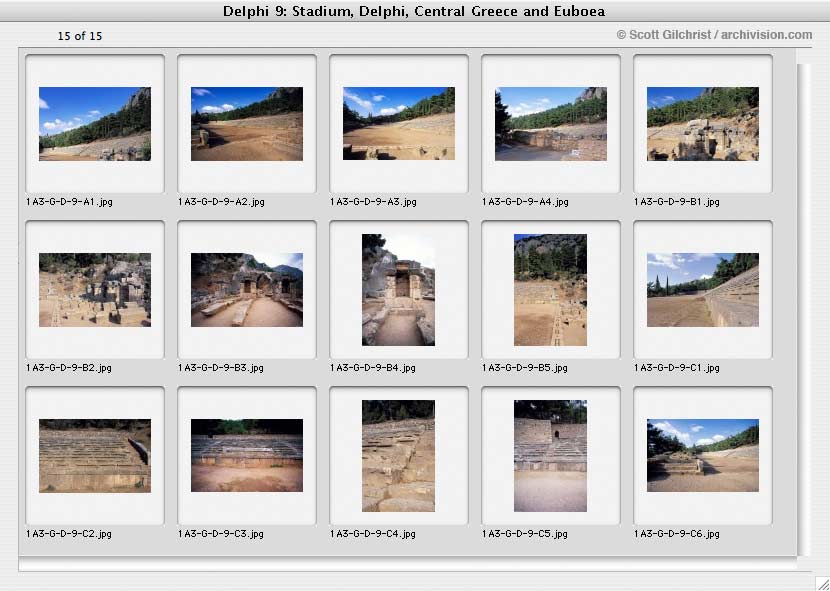Open thumbnail 1A3-G-D-9-B3.jpg
This screenshot has width=830, height=591.
point(247,290)
